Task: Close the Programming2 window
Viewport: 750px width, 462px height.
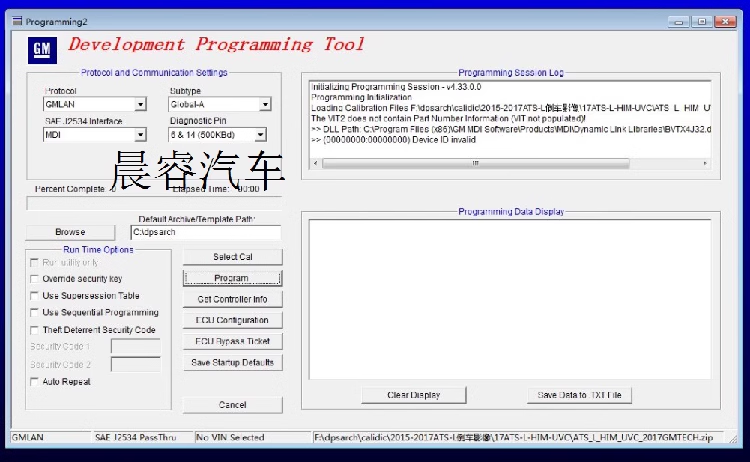Action: (725, 22)
